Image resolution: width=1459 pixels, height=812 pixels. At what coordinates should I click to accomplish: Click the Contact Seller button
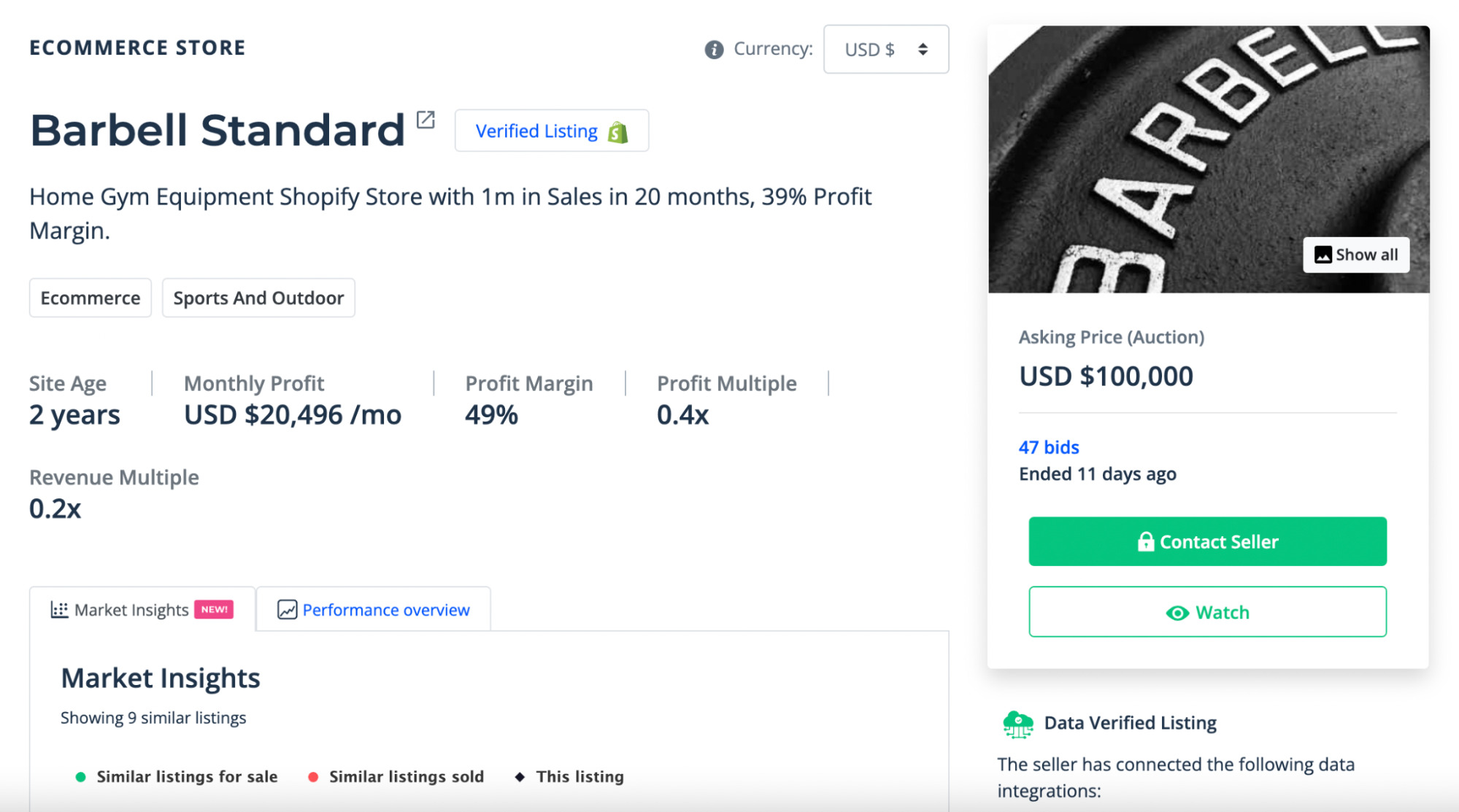[x=1206, y=541]
